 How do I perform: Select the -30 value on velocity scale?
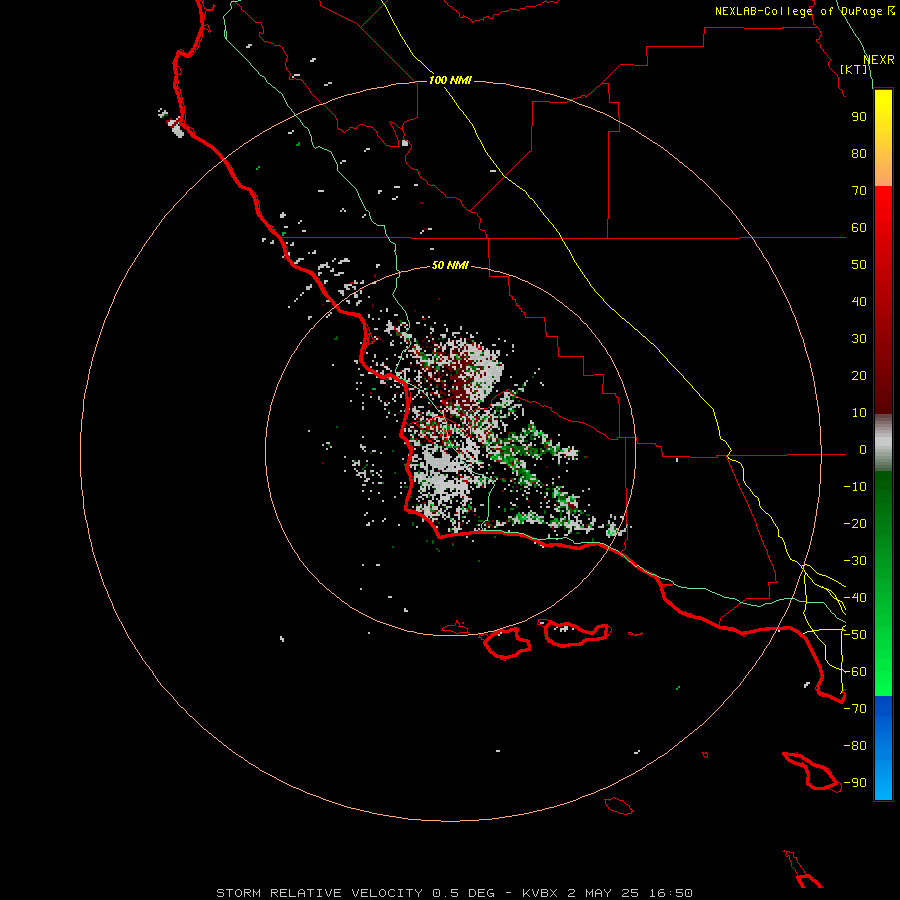pos(855,561)
